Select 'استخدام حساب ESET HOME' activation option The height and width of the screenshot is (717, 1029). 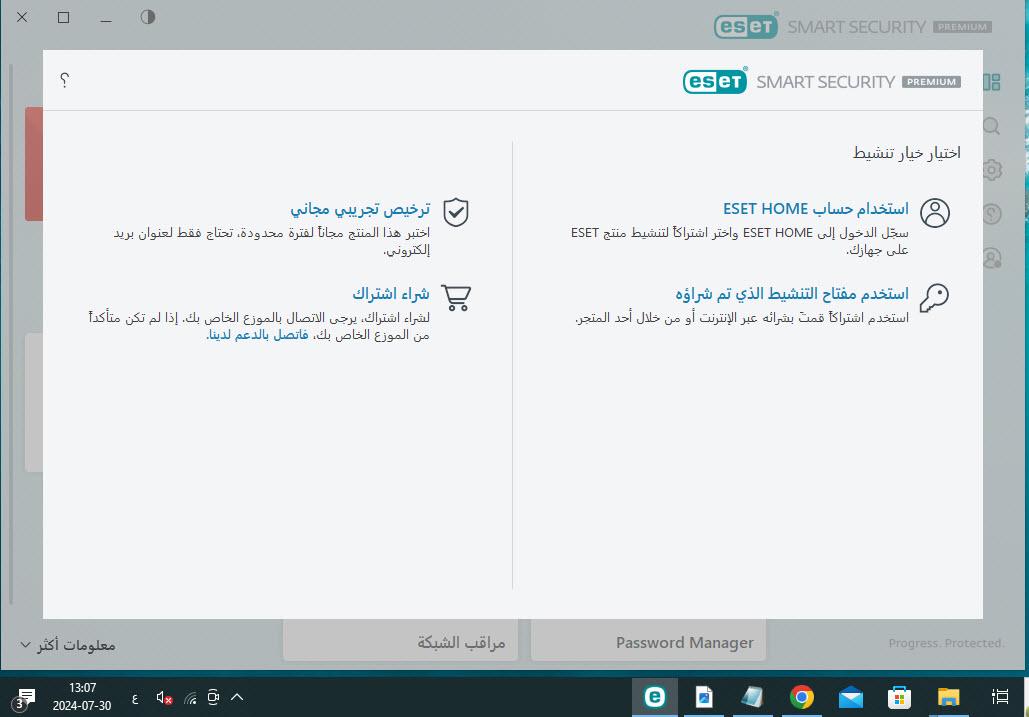pyautogui.click(x=816, y=209)
